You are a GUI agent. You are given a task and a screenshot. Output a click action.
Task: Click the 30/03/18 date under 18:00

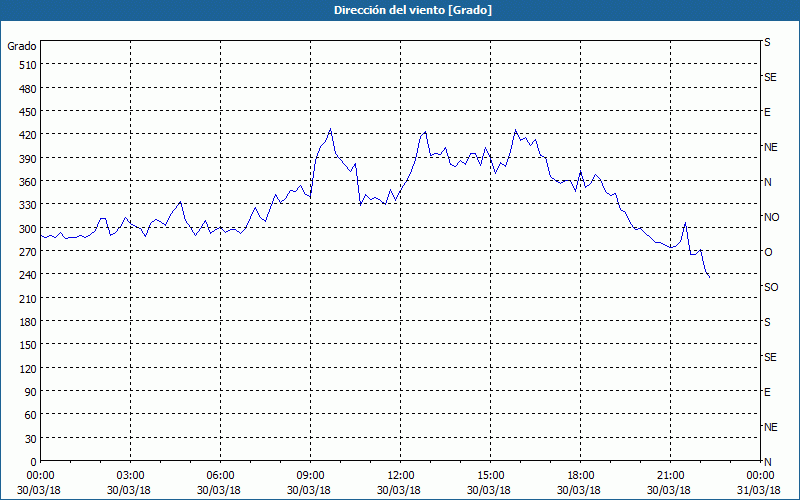[x=579, y=490]
